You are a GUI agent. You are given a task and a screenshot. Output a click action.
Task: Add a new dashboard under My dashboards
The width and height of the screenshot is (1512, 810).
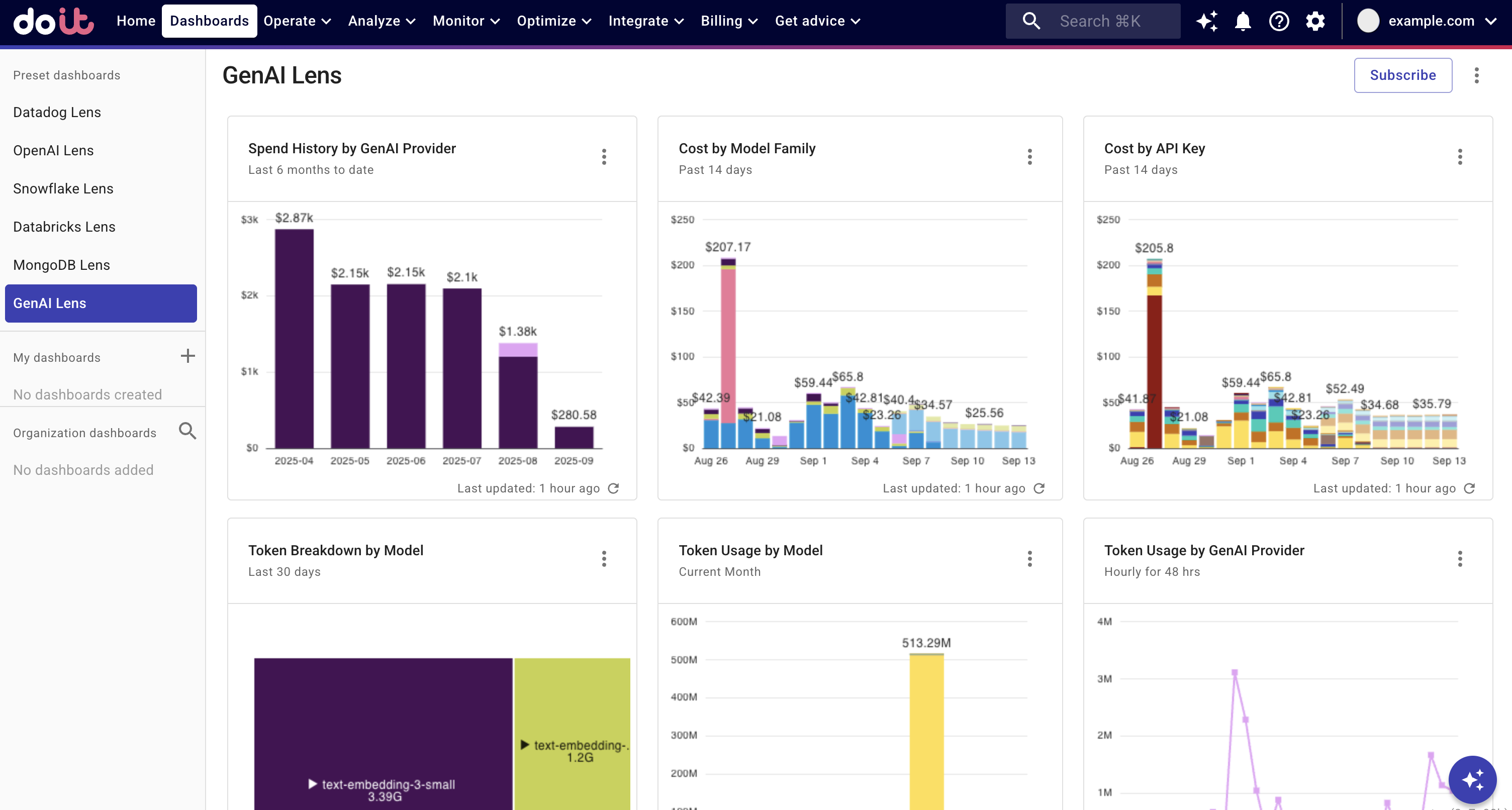click(188, 356)
